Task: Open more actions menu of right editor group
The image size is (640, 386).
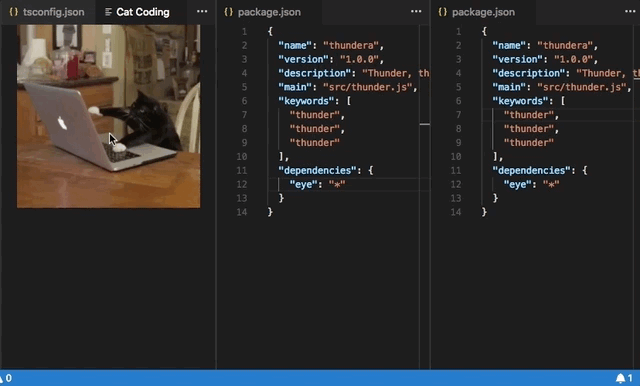Action: tap(630, 11)
